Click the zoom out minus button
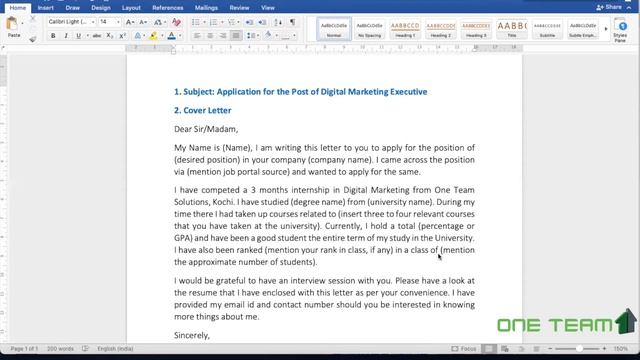 coord(550,349)
